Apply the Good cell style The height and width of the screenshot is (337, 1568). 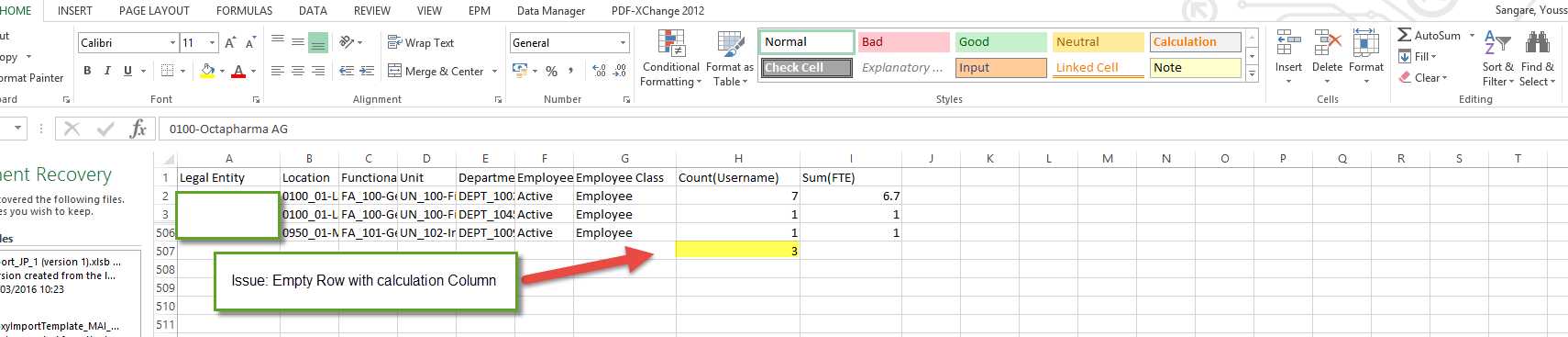[1000, 42]
